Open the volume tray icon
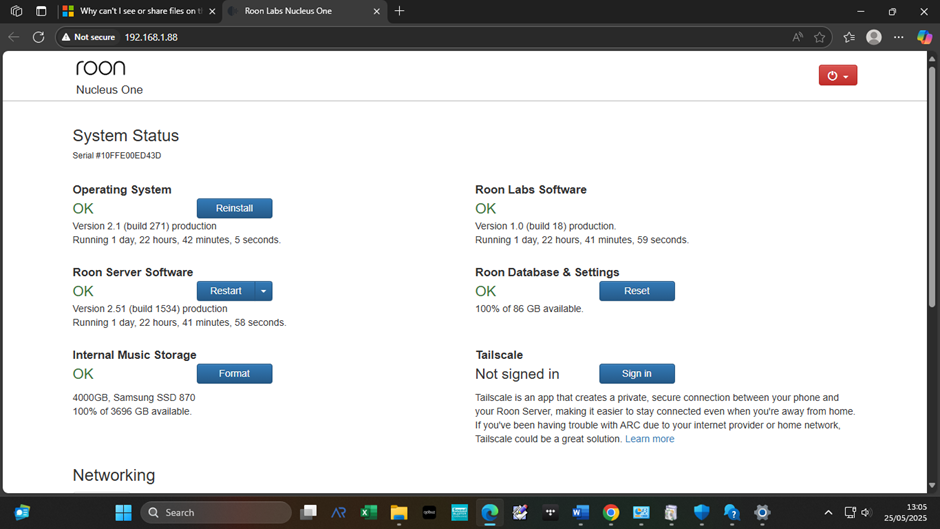The width and height of the screenshot is (940, 529). [x=866, y=513]
